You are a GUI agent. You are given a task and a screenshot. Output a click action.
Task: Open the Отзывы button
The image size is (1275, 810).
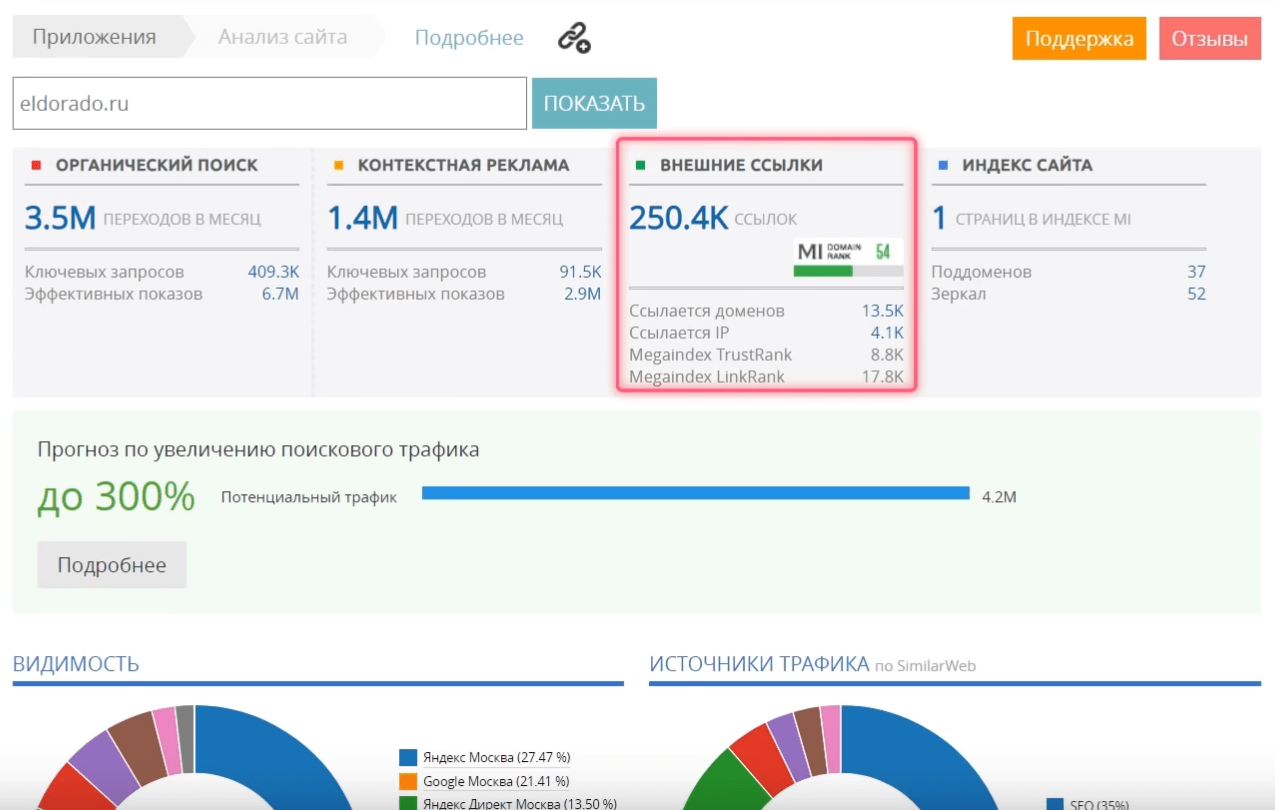(1209, 39)
